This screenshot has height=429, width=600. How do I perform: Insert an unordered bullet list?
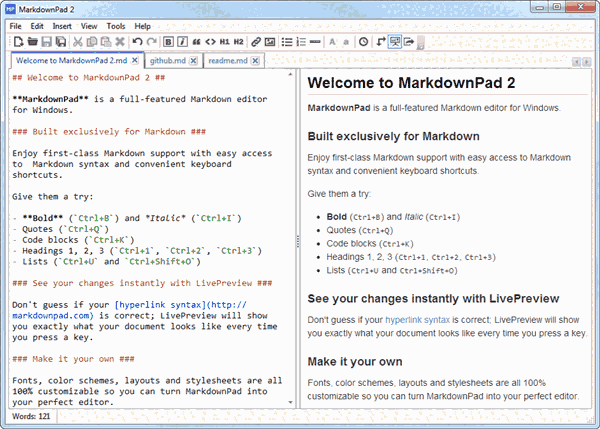pos(287,41)
